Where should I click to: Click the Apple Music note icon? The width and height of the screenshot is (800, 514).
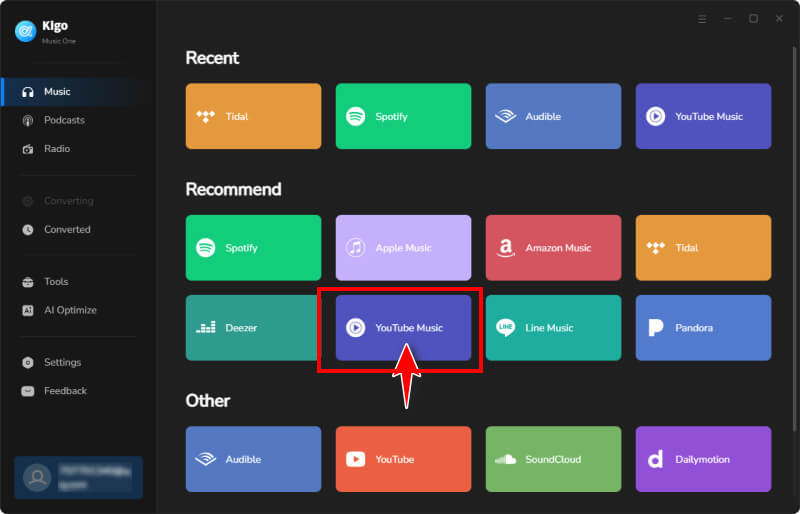click(356, 248)
